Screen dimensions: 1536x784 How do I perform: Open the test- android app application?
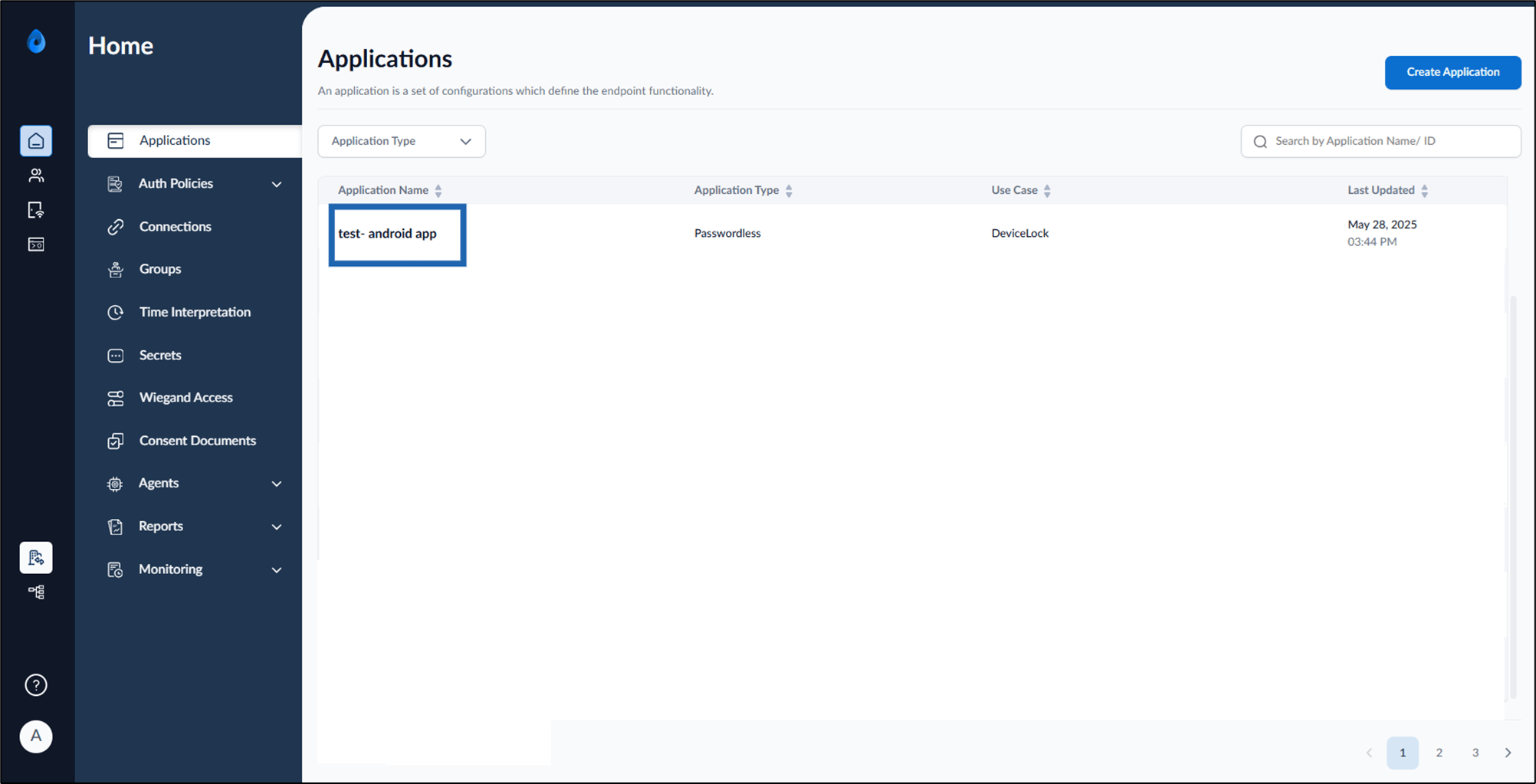point(387,234)
